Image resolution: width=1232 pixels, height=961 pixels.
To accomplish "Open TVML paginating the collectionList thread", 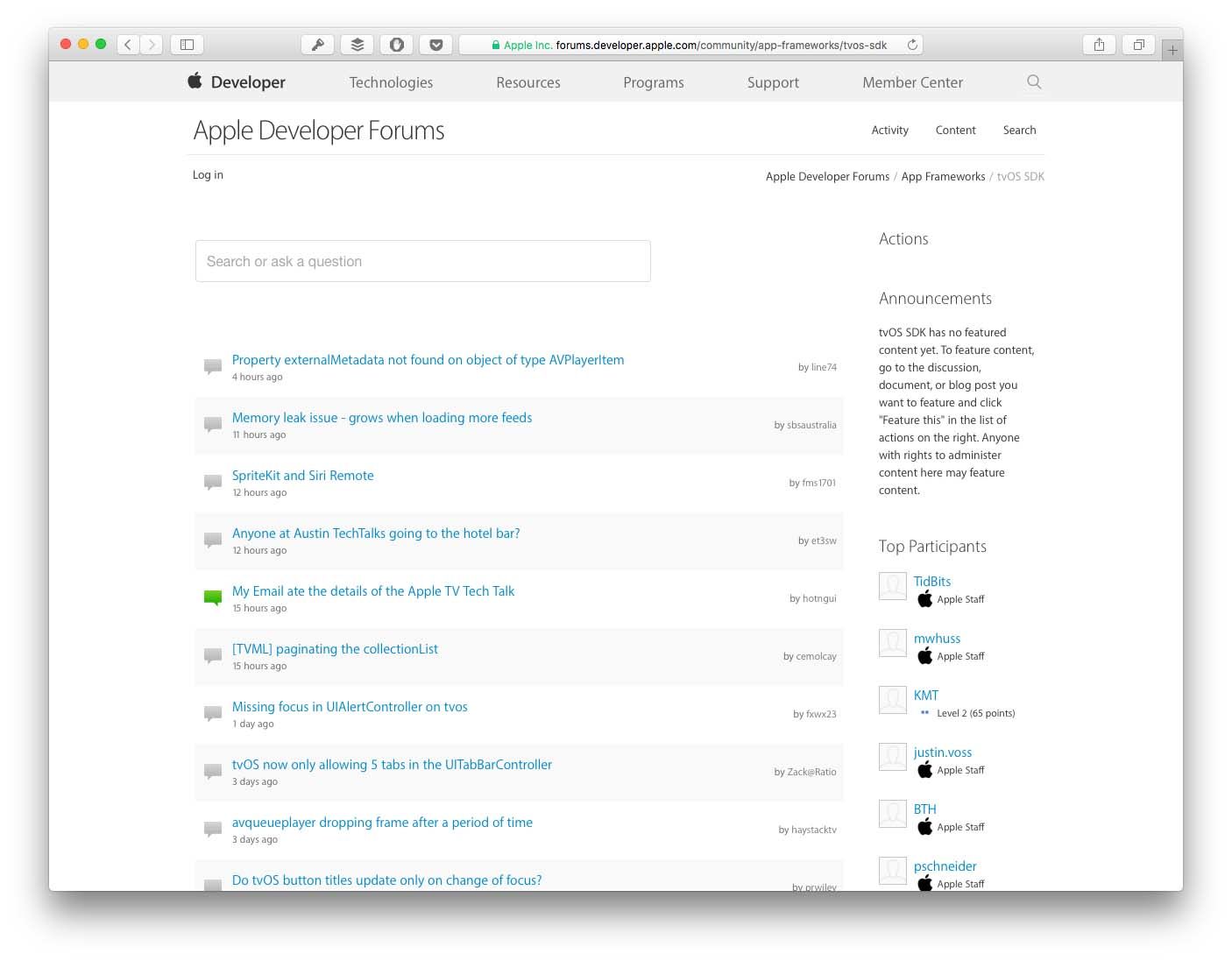I will pos(335,649).
